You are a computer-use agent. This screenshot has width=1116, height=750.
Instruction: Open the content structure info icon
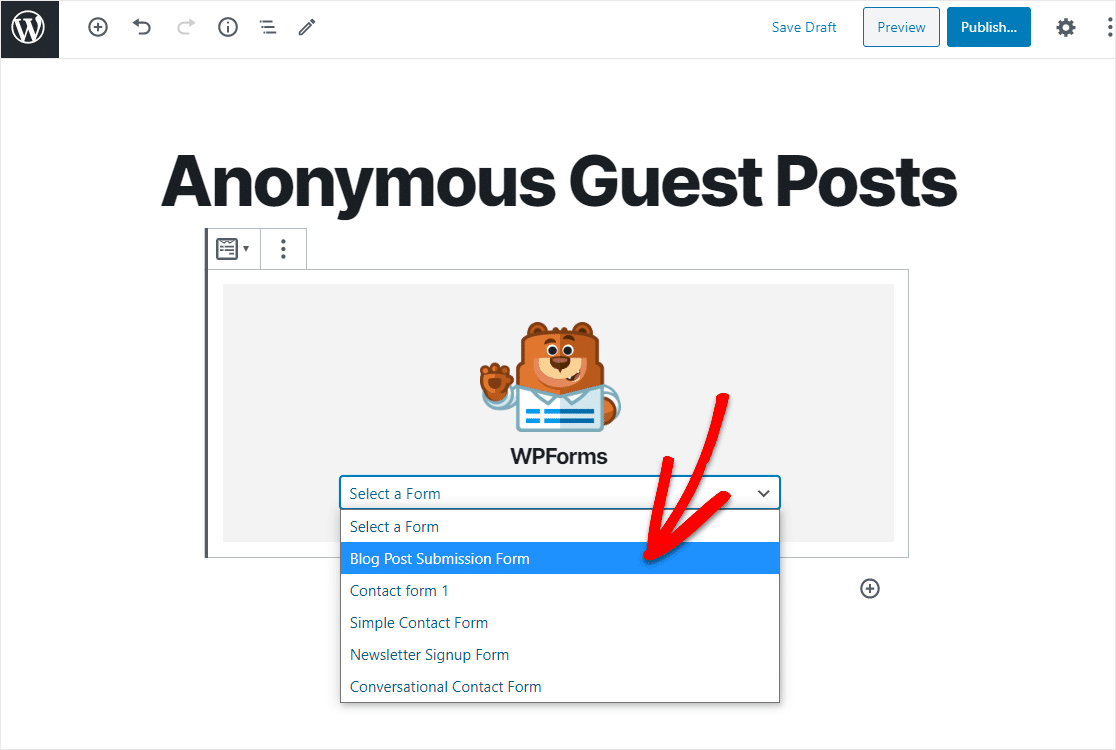pyautogui.click(x=228, y=28)
